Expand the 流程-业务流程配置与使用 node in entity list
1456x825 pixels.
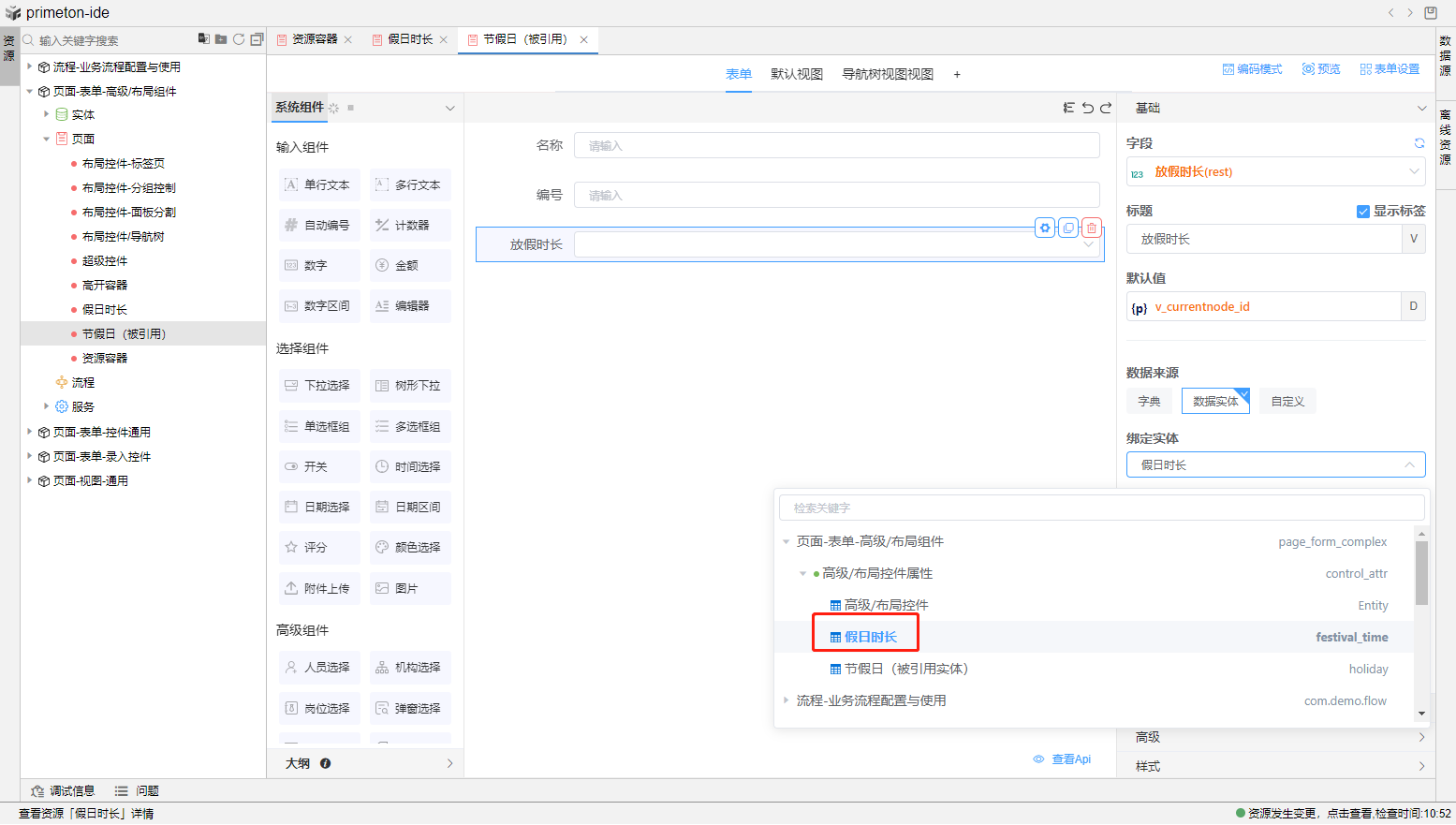click(x=786, y=700)
